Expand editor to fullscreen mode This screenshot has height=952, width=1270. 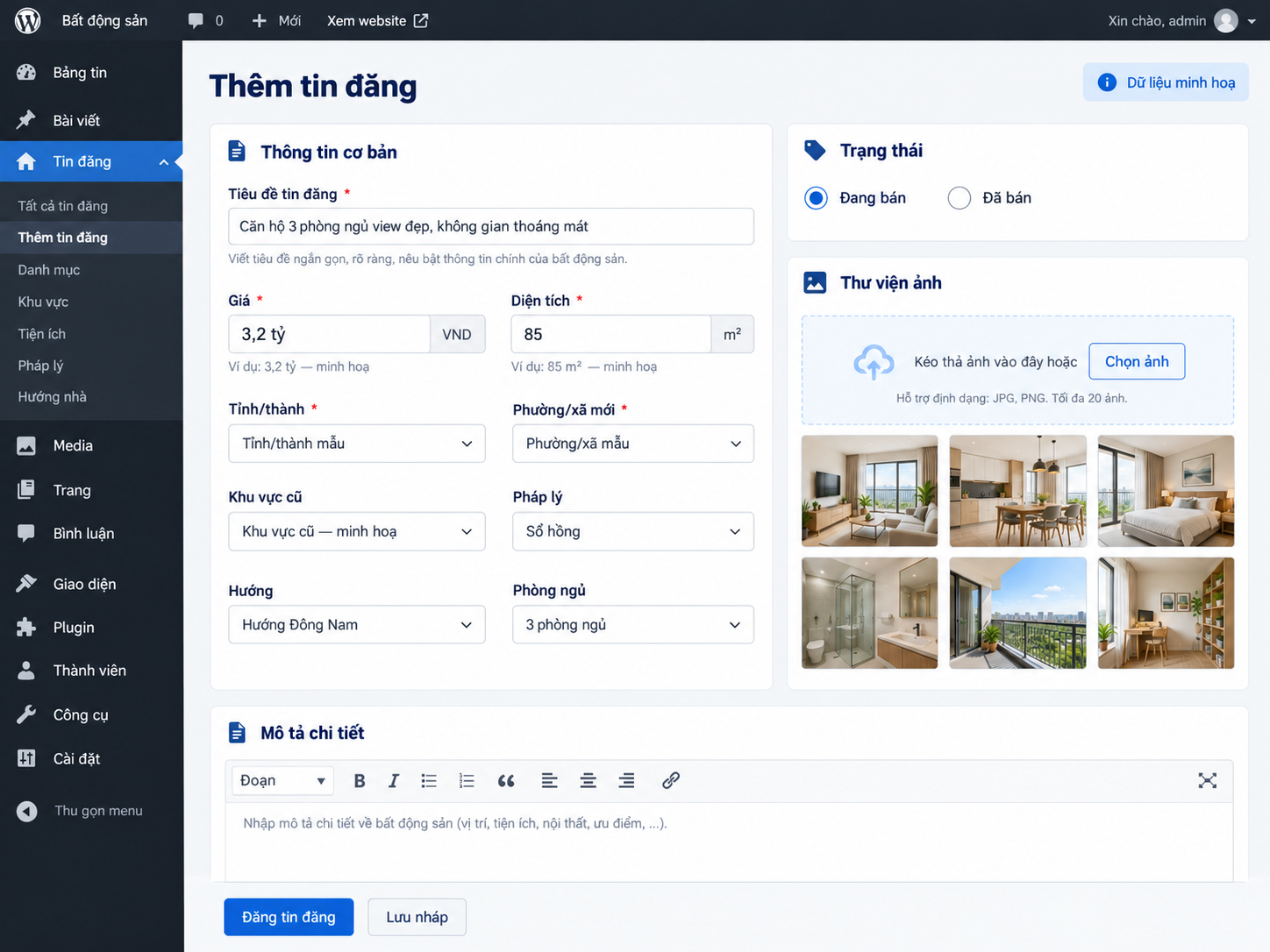[1208, 780]
